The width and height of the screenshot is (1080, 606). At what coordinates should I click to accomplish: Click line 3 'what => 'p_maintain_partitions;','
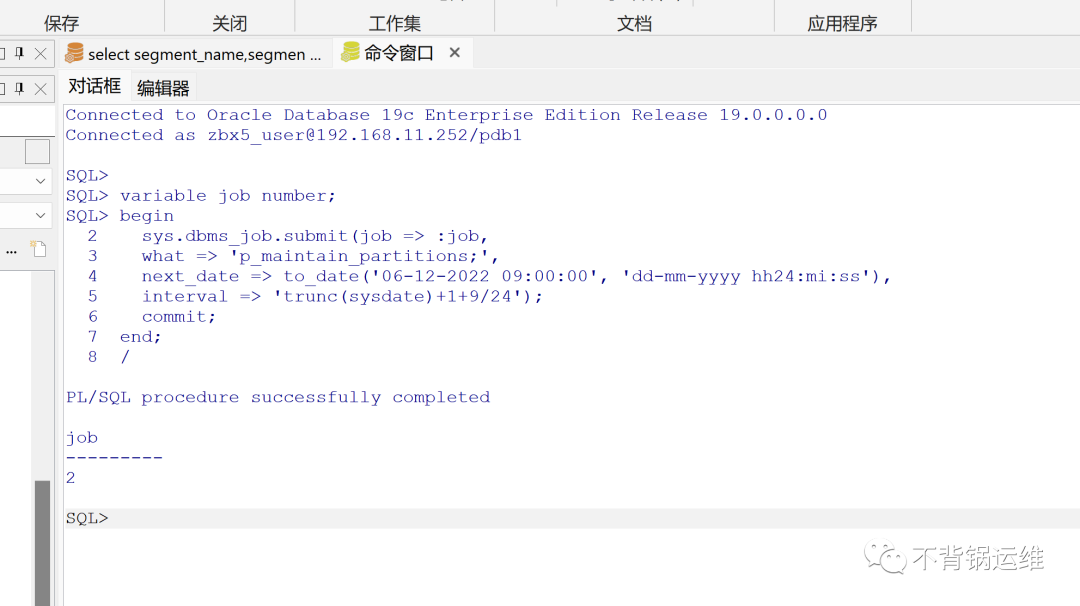(320, 256)
